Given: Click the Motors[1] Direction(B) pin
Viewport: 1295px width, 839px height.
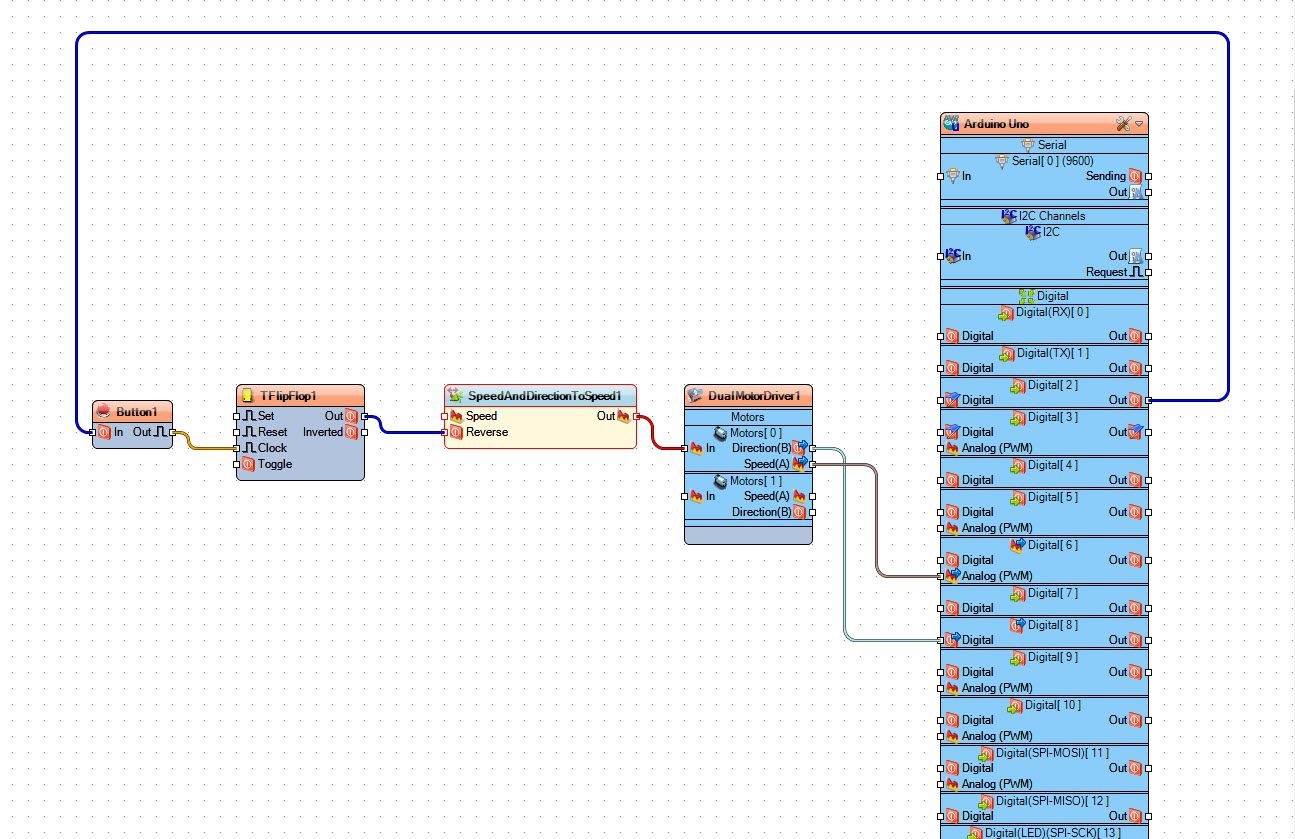Looking at the screenshot, I should point(813,512).
